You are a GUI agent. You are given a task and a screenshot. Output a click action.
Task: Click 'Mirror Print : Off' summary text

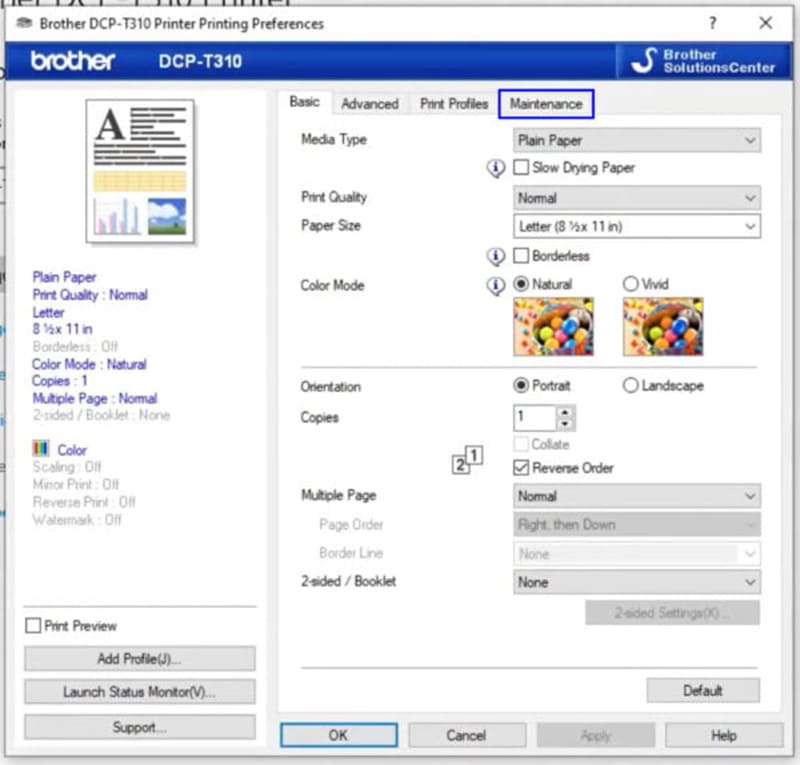coord(76,484)
